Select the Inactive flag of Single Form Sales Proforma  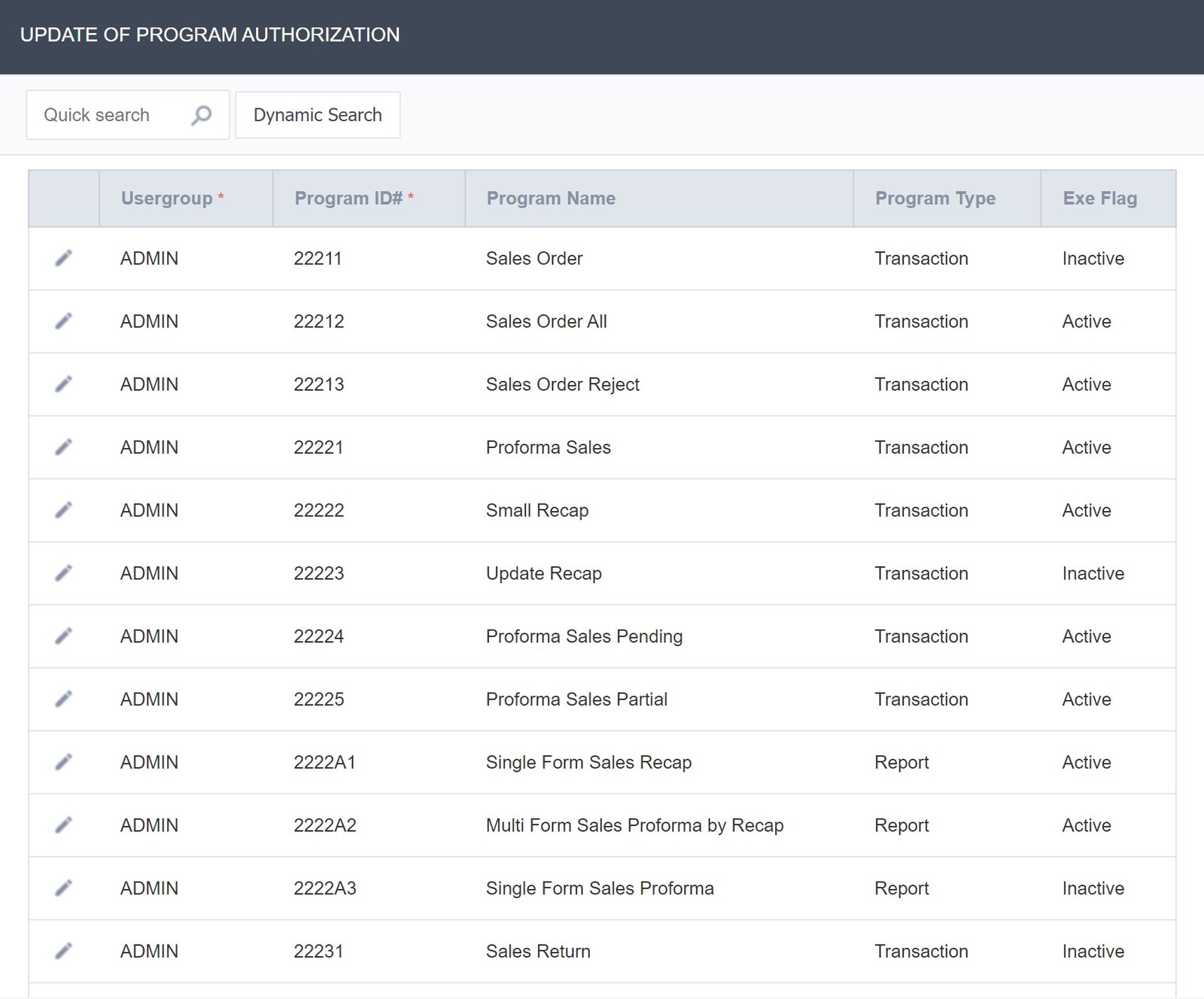(1093, 888)
